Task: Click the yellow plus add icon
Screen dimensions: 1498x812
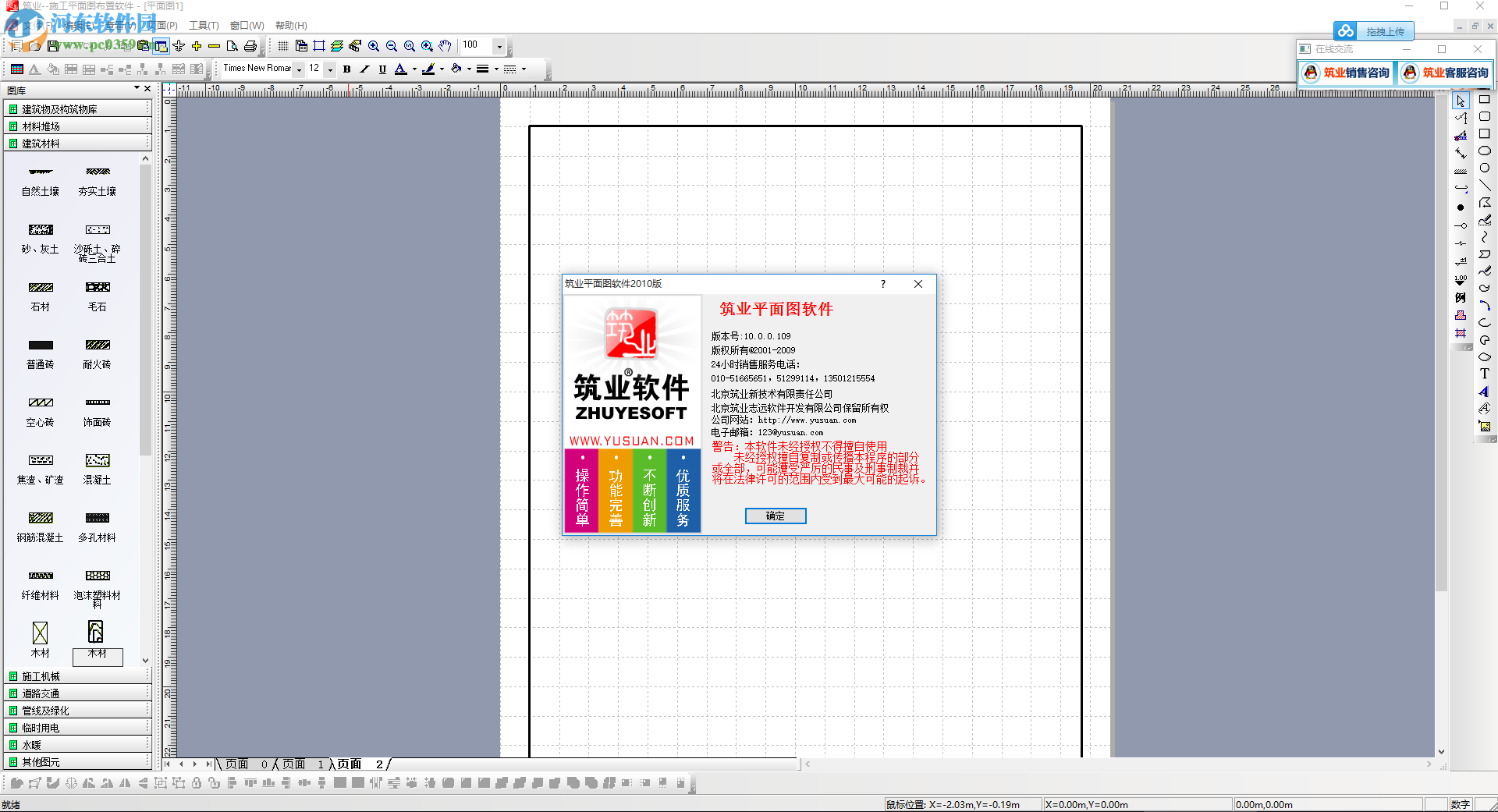Action: 197,46
